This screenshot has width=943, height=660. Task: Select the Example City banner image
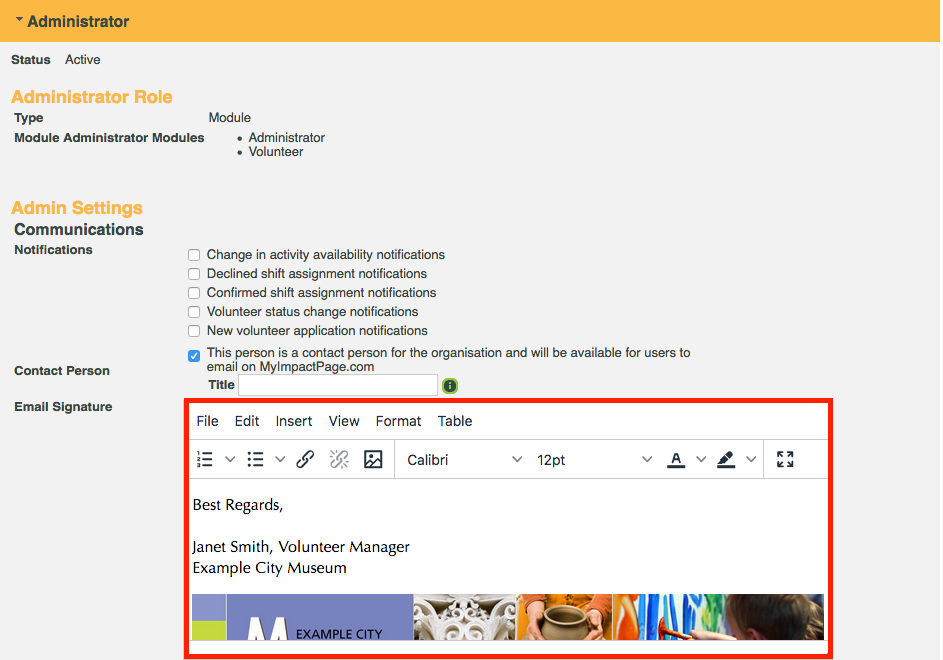[508, 617]
